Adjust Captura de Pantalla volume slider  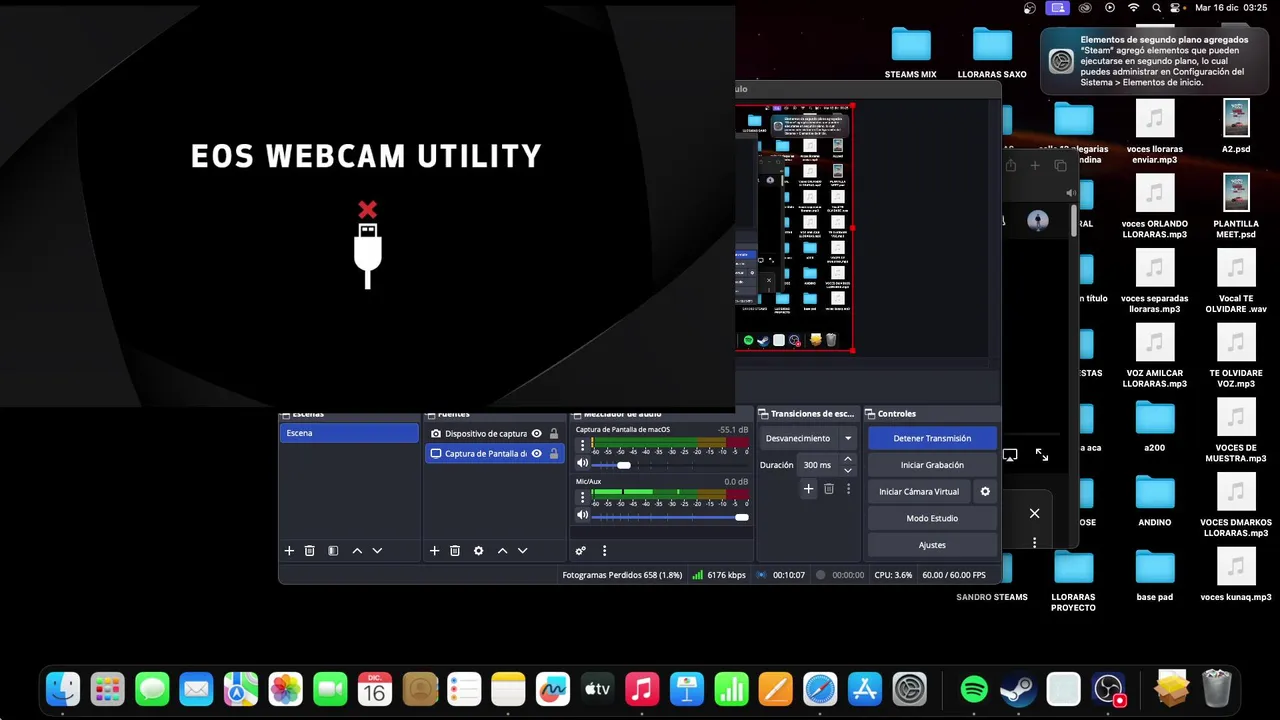[624, 465]
